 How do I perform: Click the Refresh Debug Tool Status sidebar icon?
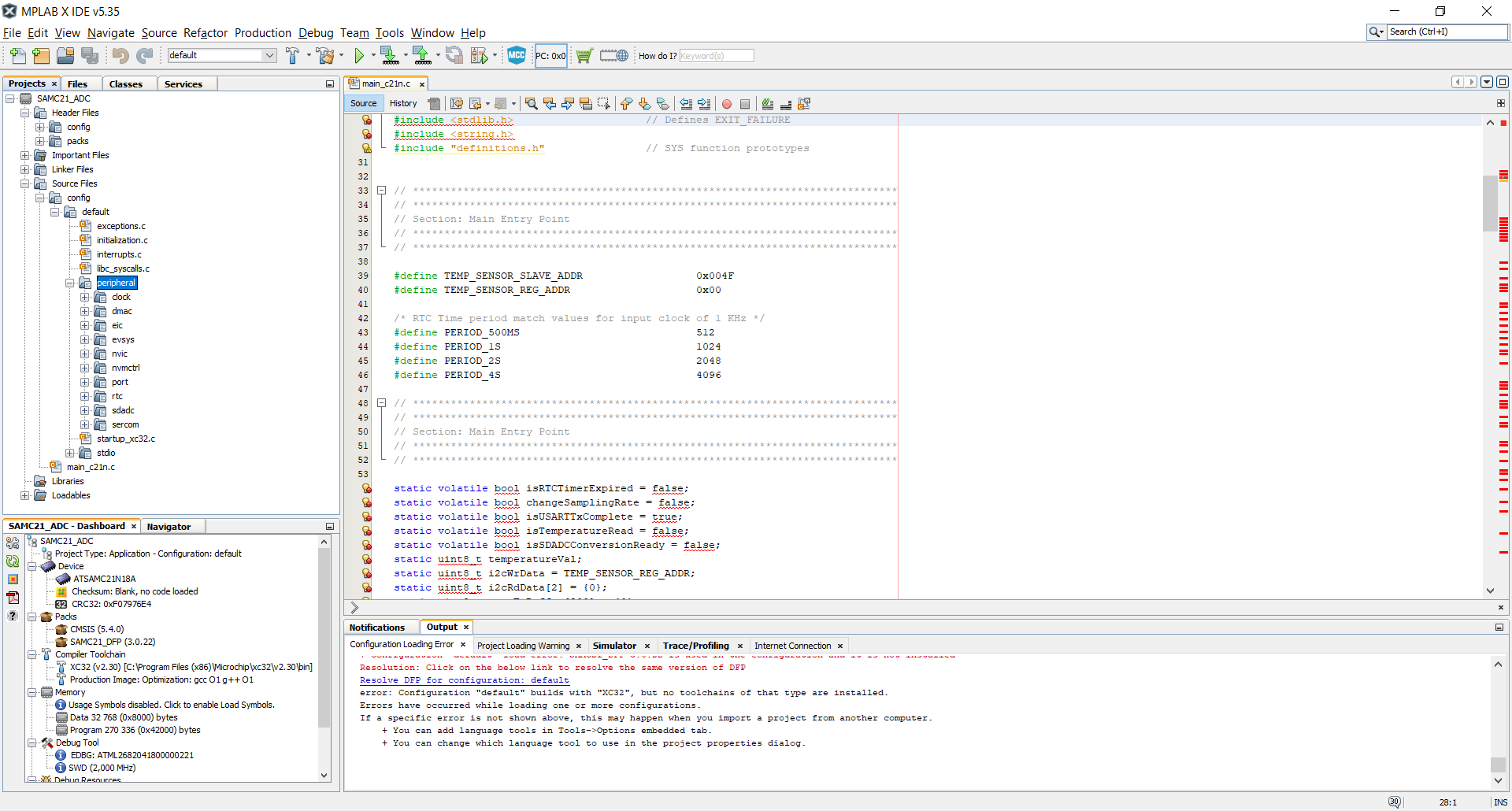pos(13,561)
